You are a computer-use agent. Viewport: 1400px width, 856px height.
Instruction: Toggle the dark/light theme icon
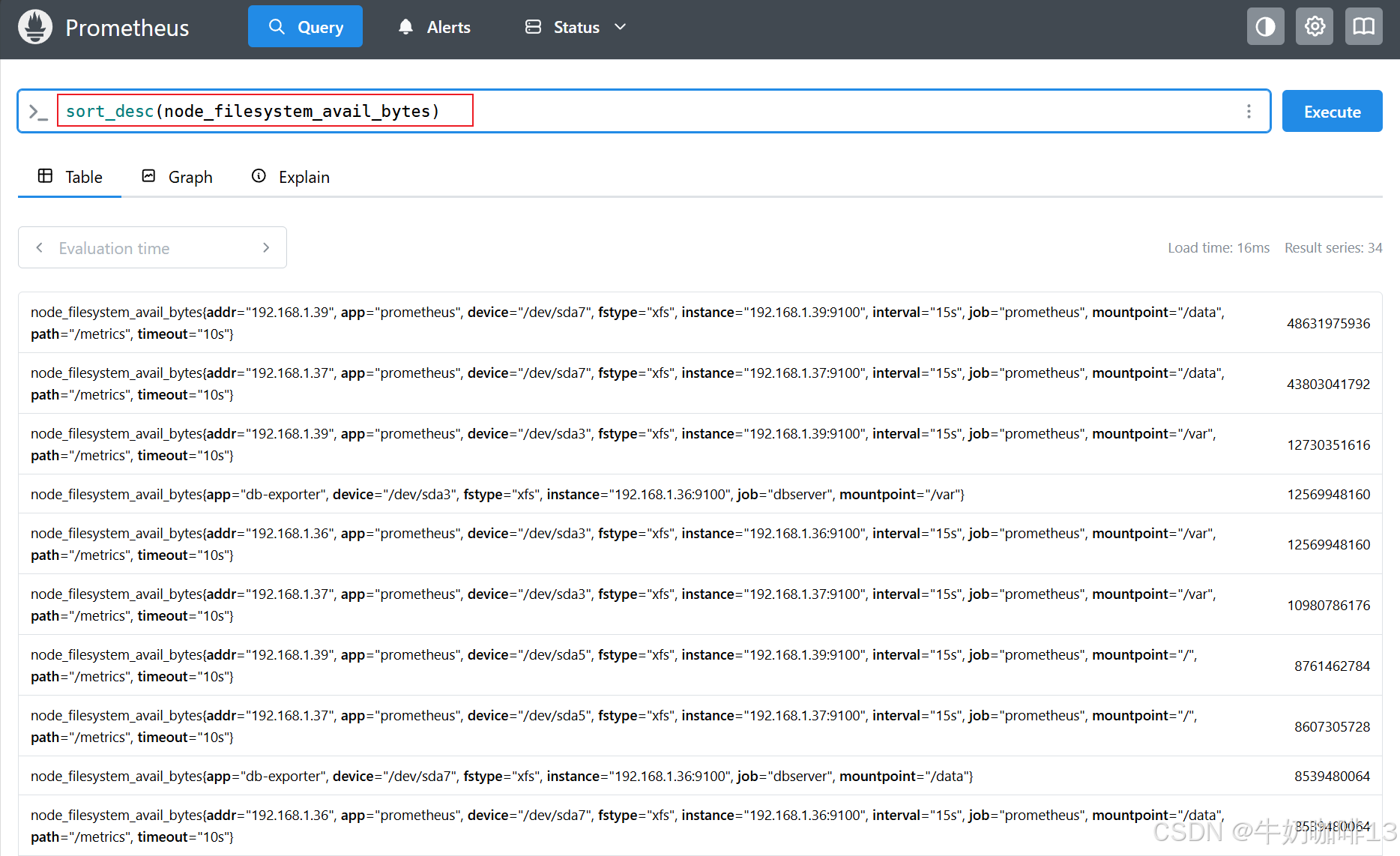click(1265, 27)
